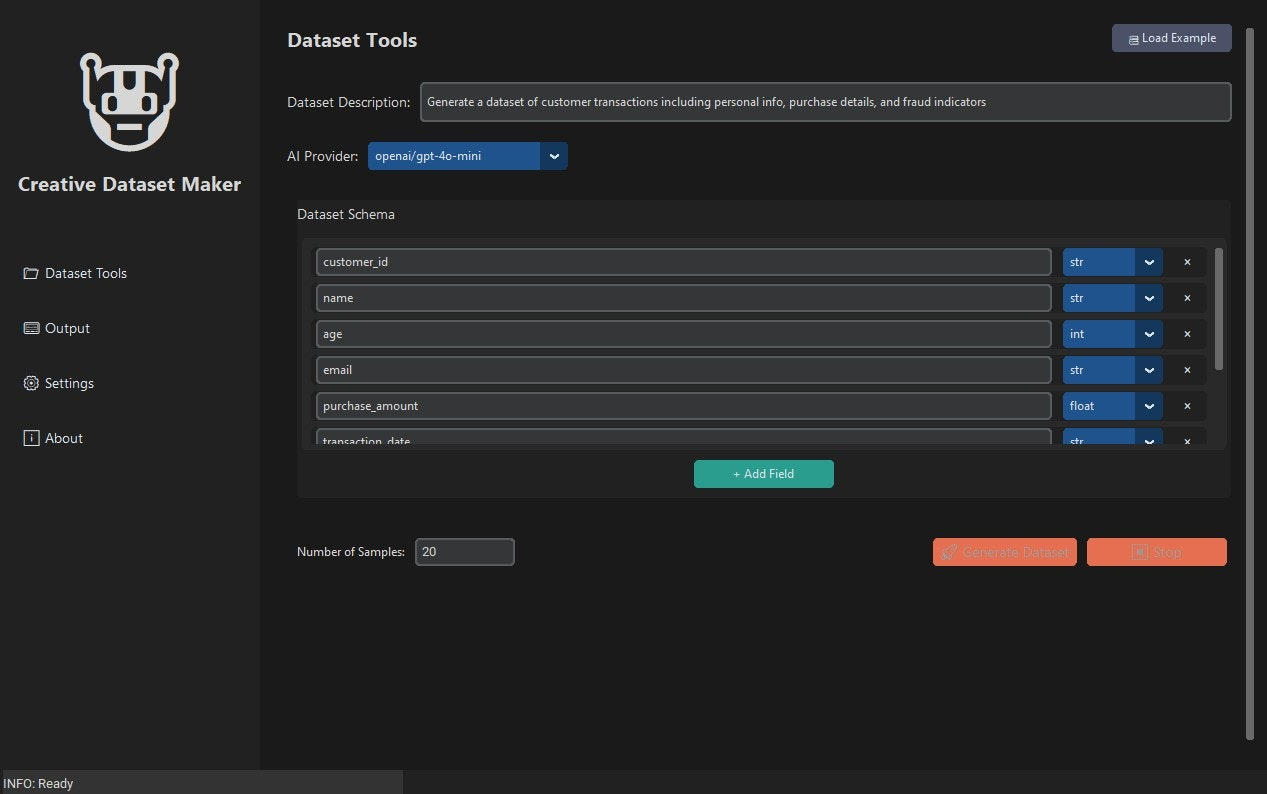Click the Stop button
Image resolution: width=1267 pixels, height=794 pixels.
coord(1156,552)
